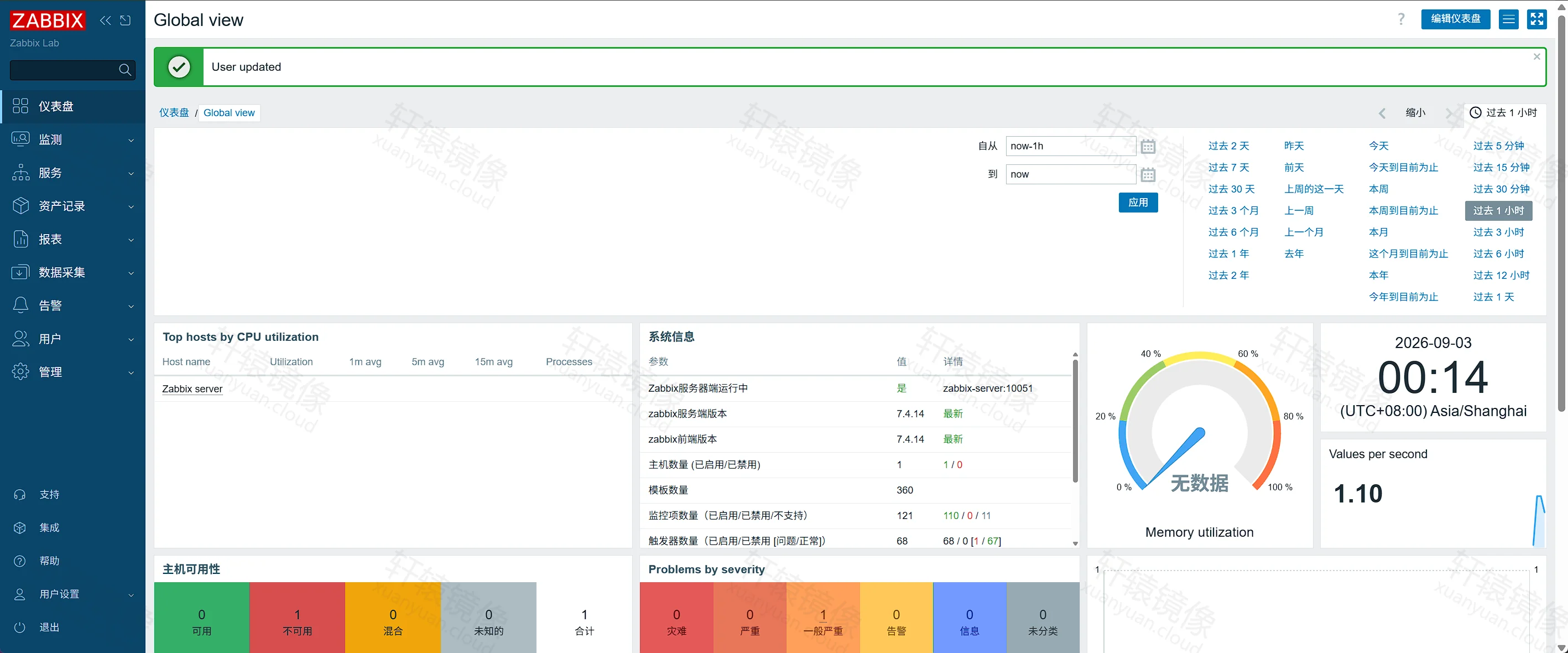
Task: Open the Zabbix server host link
Action: pyautogui.click(x=192, y=388)
